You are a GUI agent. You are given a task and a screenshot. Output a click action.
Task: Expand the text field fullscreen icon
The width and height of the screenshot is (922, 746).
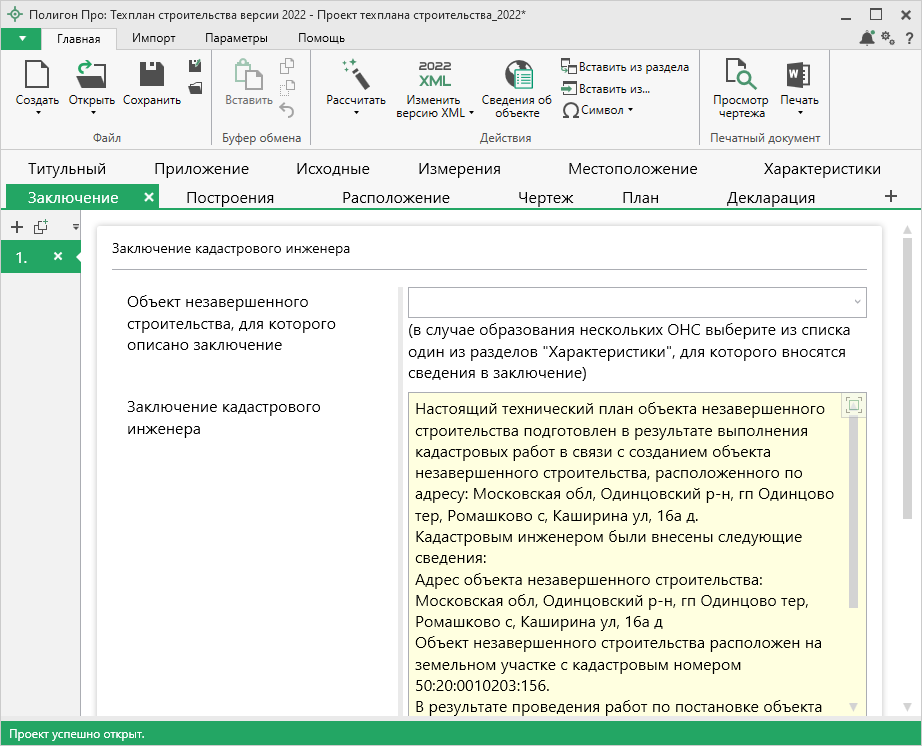click(853, 405)
